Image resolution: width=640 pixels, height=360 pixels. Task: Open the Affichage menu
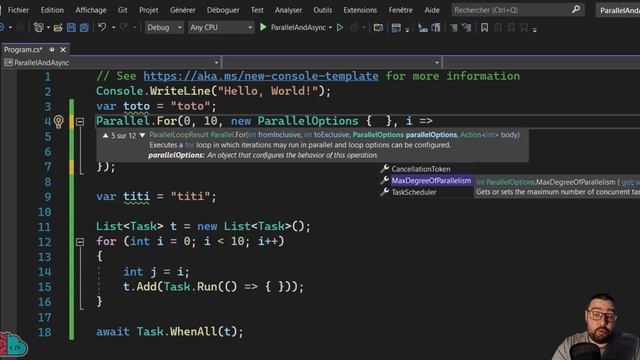coord(91,10)
